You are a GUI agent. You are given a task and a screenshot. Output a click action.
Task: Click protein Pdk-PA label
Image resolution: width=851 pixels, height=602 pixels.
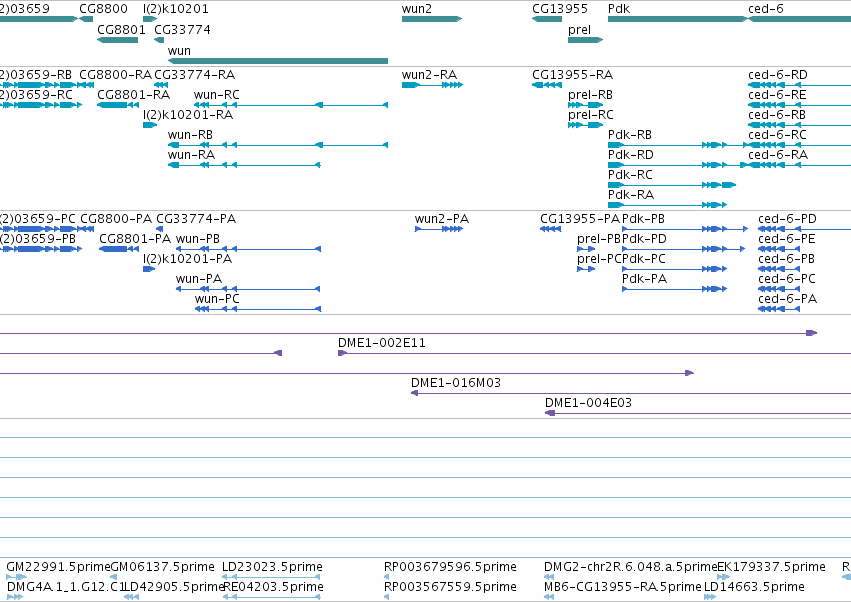[644, 279]
